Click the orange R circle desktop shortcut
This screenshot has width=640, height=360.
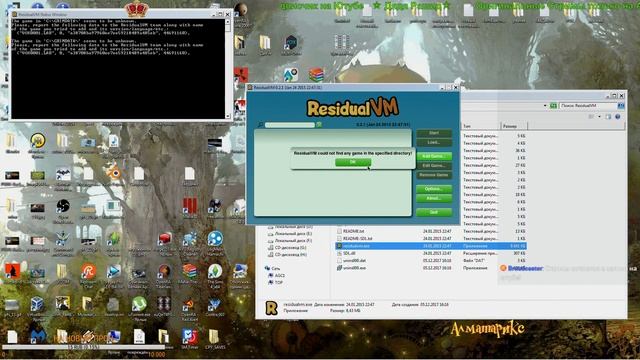88,271
